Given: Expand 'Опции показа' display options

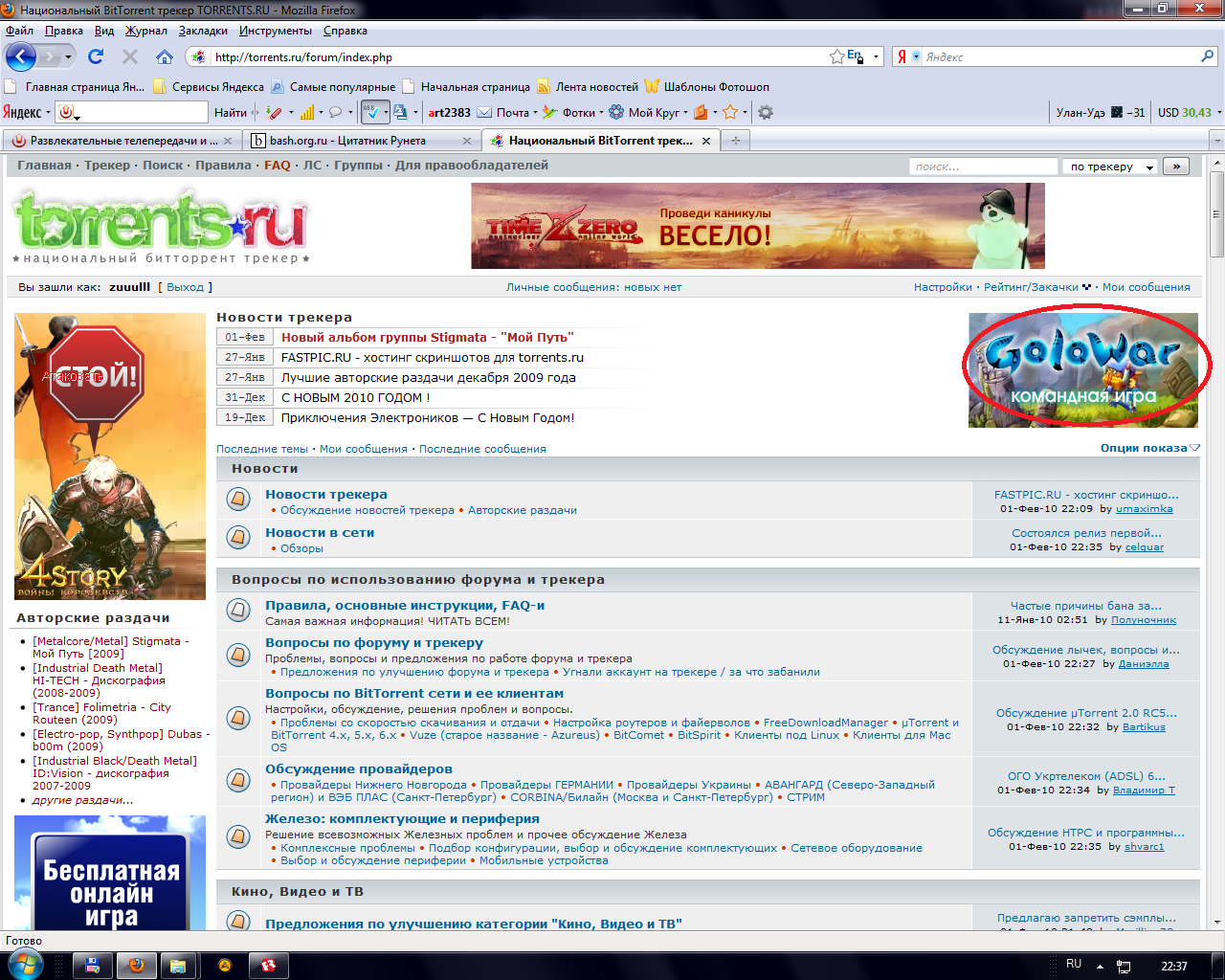Looking at the screenshot, I should tap(1148, 448).
